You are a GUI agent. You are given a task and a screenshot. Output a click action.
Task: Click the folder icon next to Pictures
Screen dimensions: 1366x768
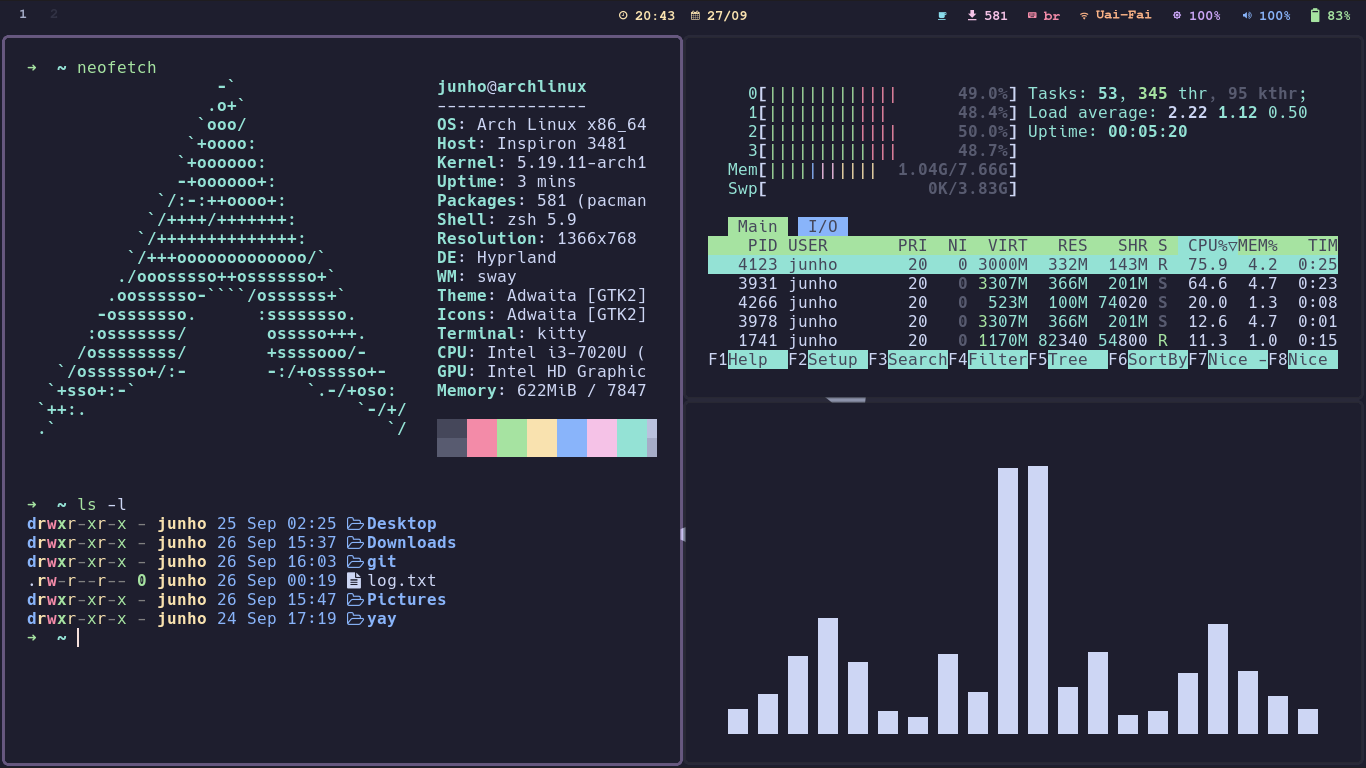click(x=355, y=600)
